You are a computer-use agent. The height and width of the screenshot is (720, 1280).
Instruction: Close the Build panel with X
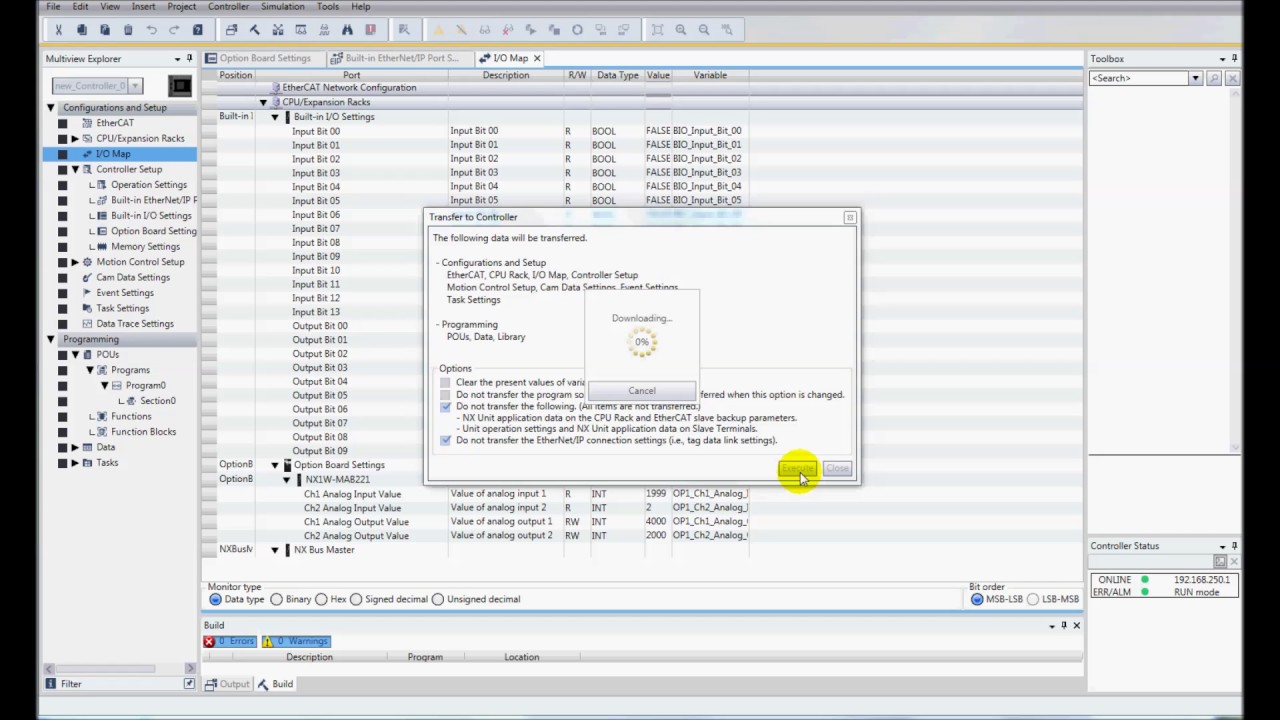(x=1076, y=625)
